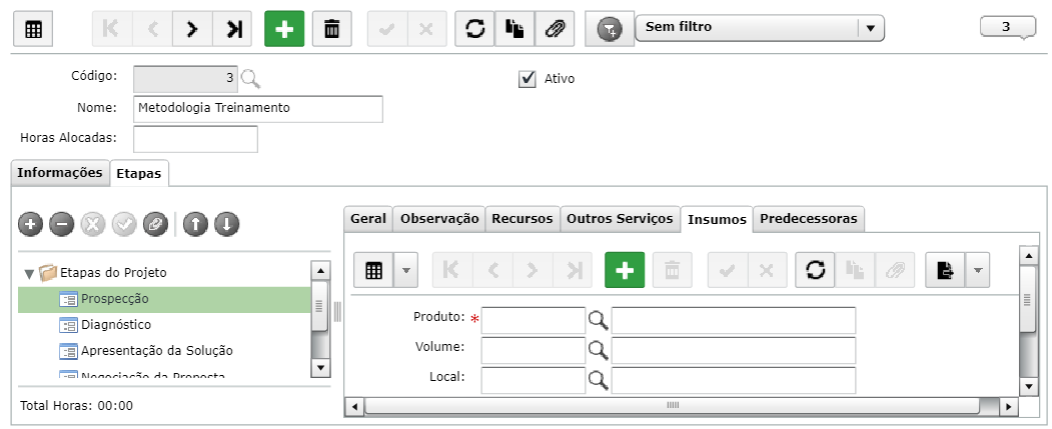Image resolution: width=1052 pixels, height=429 pixels.
Task: Add a stage with round plus icon
Action: click(31, 225)
